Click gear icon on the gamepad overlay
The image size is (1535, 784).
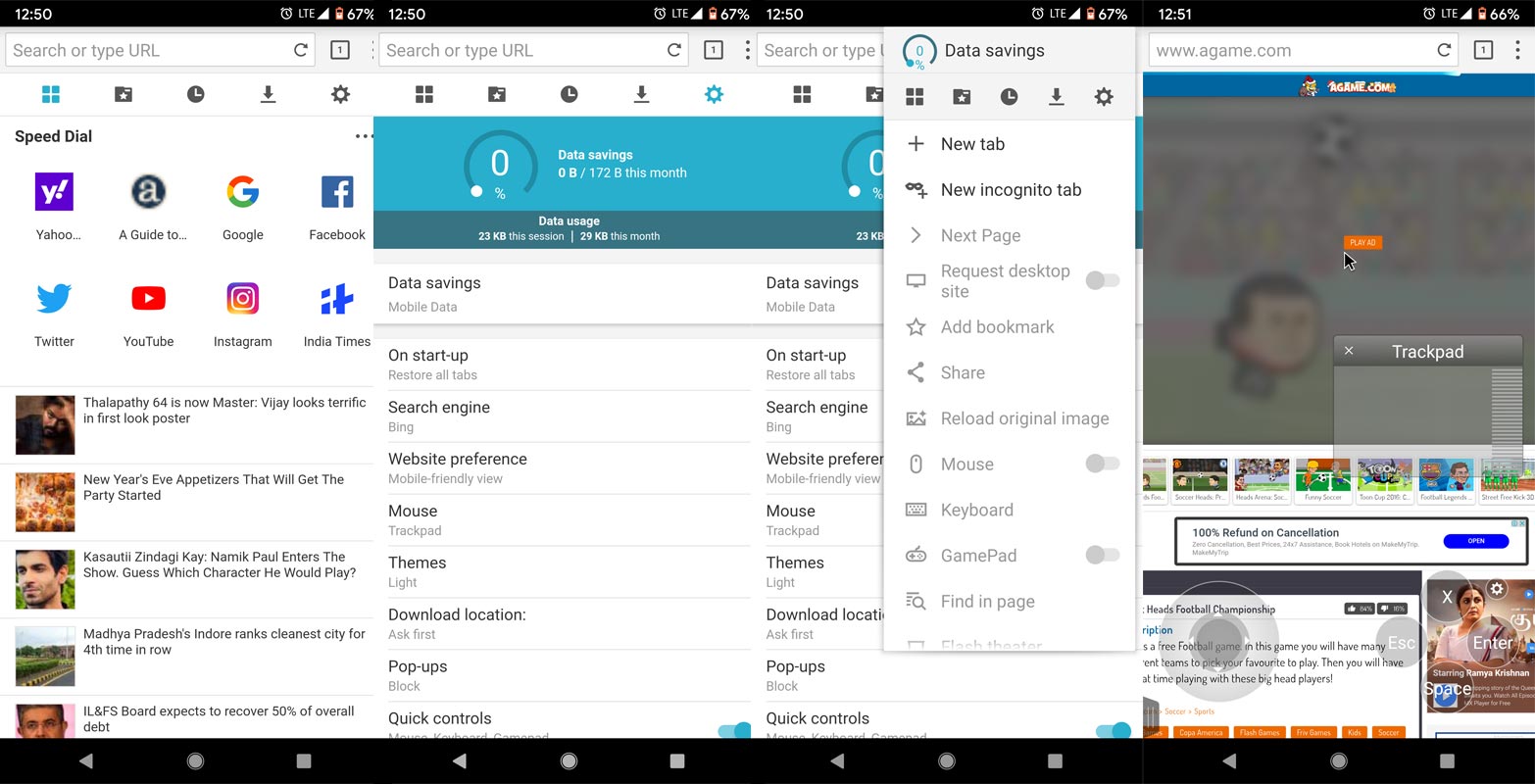pos(1497,589)
